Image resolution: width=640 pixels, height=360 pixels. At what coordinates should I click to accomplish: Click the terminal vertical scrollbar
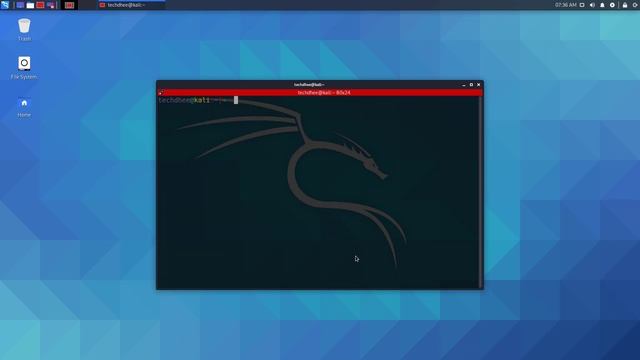point(480,192)
